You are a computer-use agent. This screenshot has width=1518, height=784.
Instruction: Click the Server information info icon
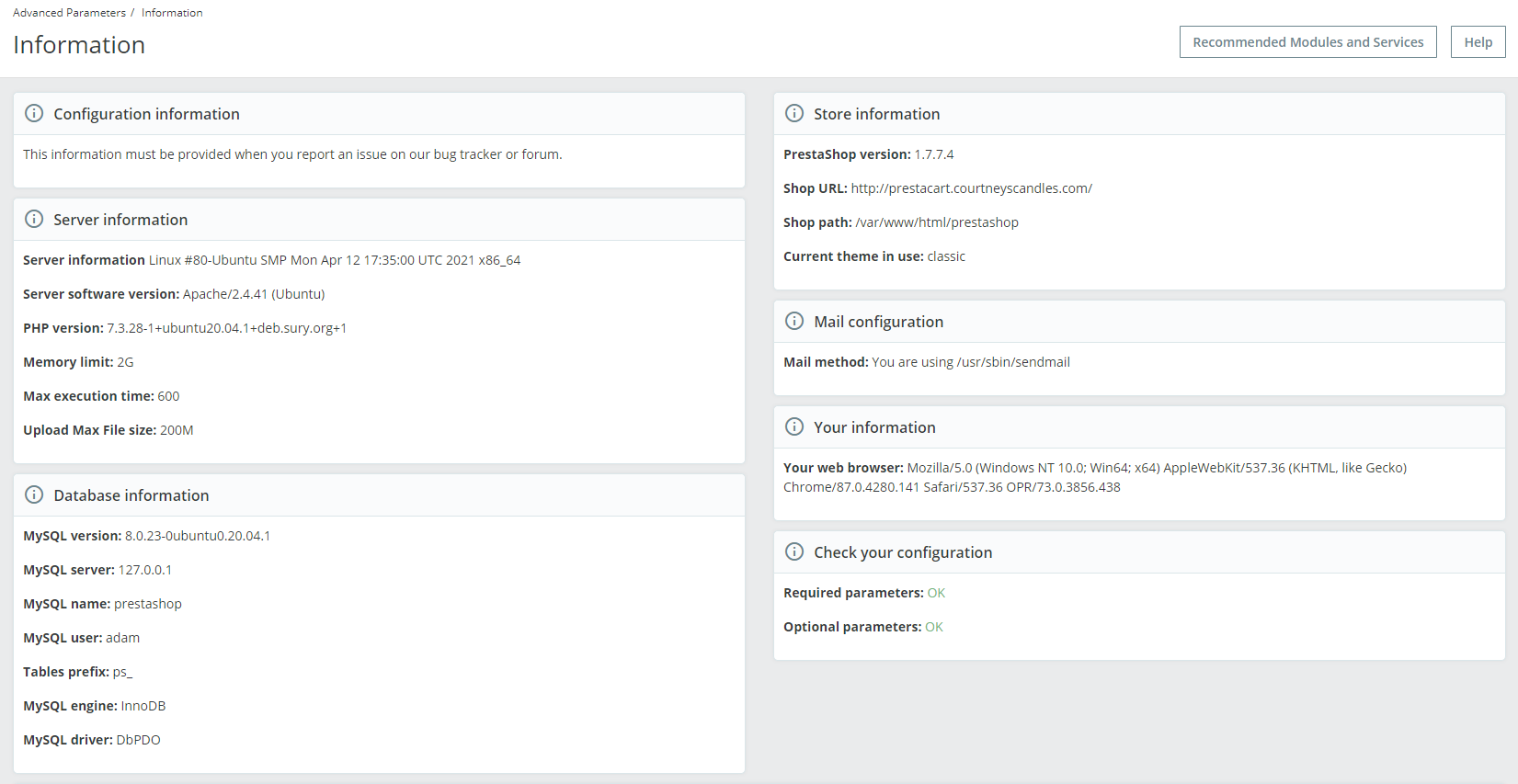point(34,219)
